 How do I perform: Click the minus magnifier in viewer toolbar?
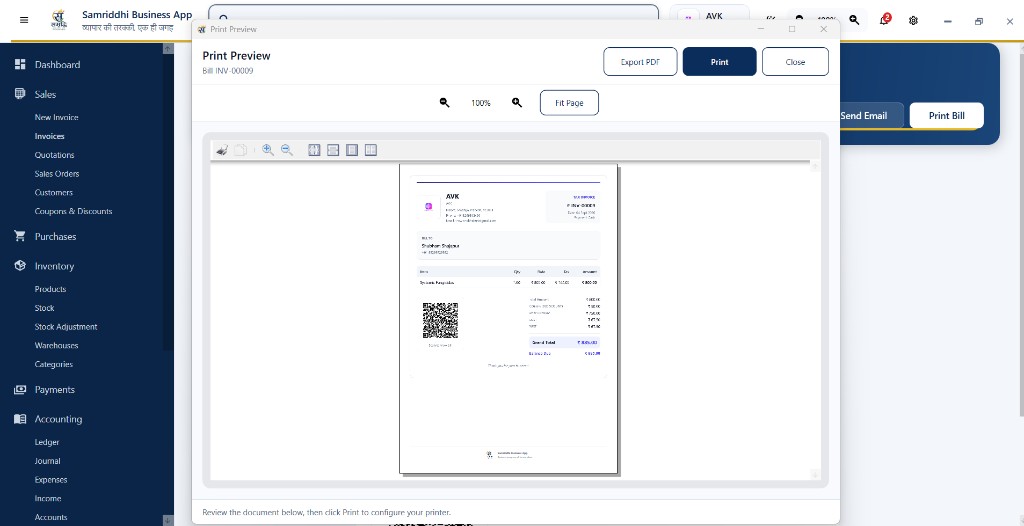[287, 150]
